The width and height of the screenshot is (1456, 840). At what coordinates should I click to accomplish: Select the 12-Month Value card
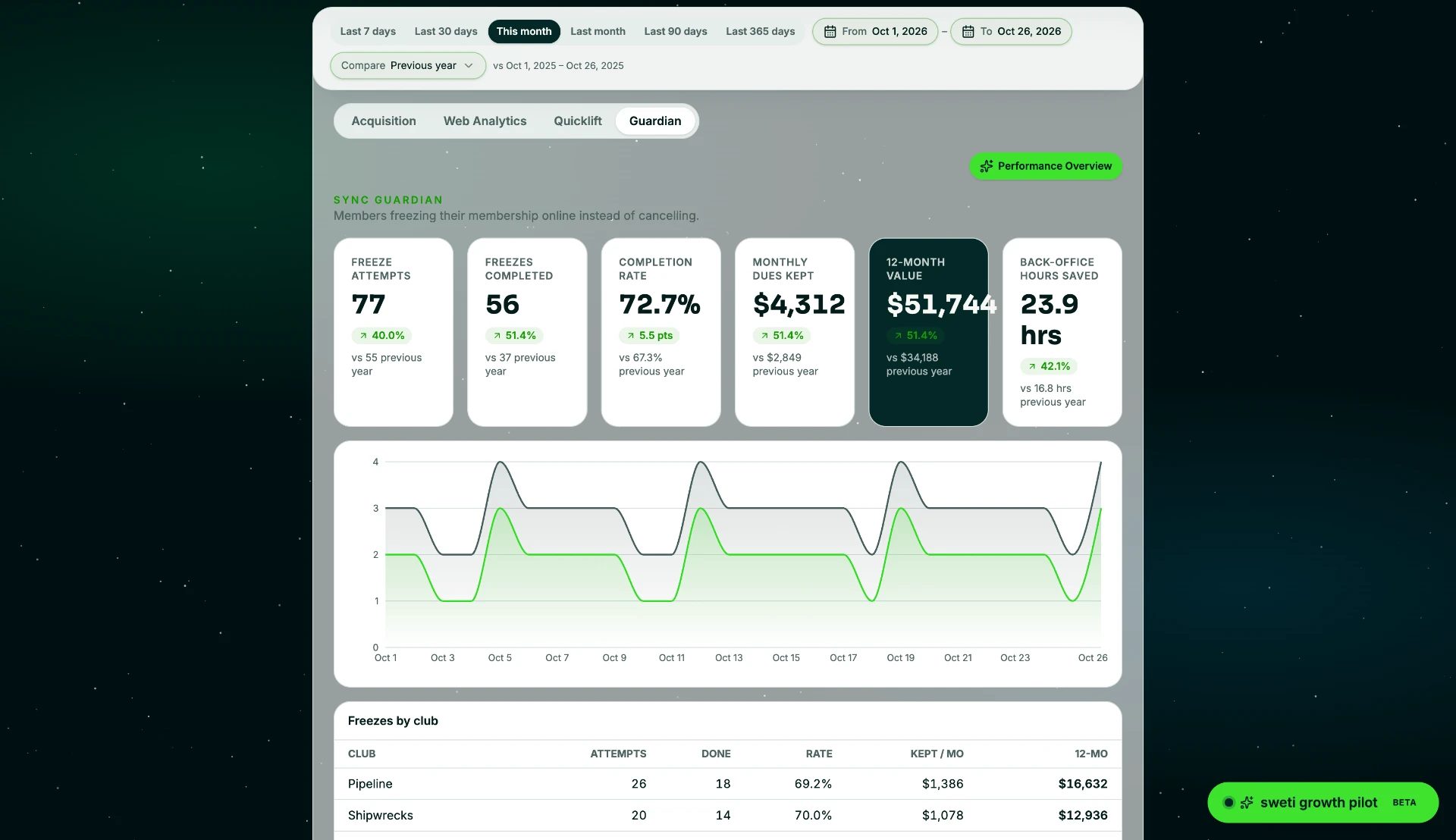click(928, 332)
